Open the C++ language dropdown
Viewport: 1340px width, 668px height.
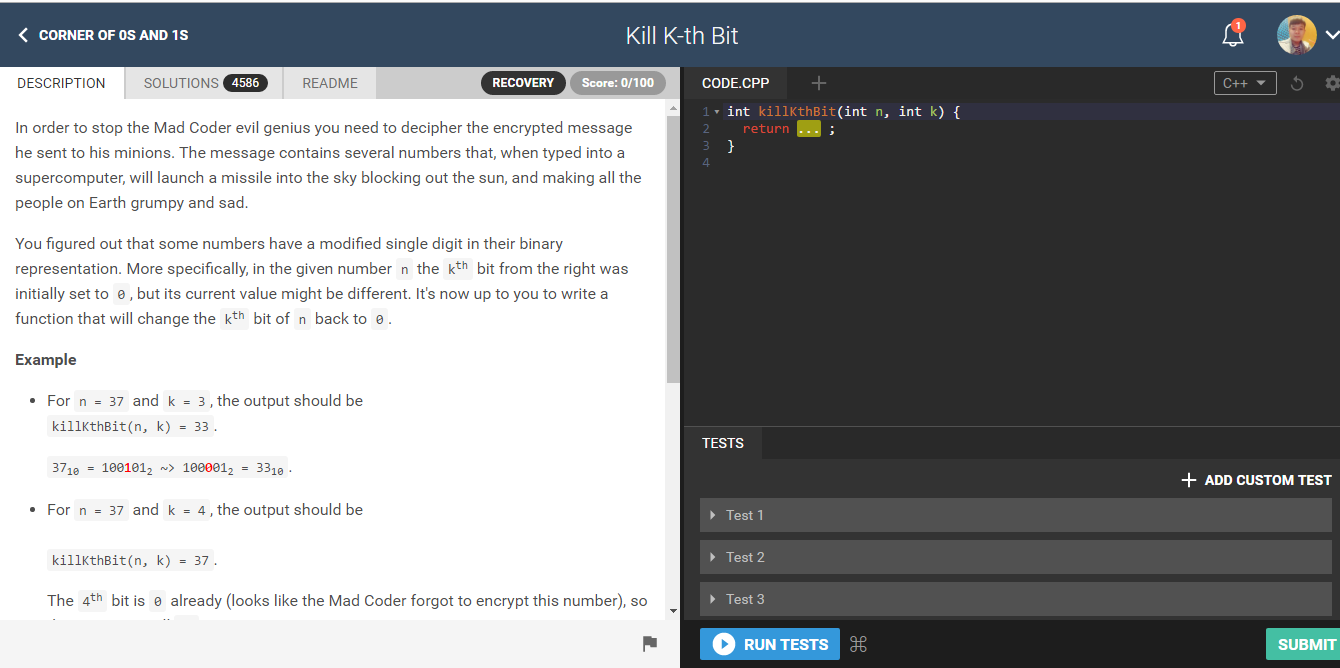point(1244,83)
